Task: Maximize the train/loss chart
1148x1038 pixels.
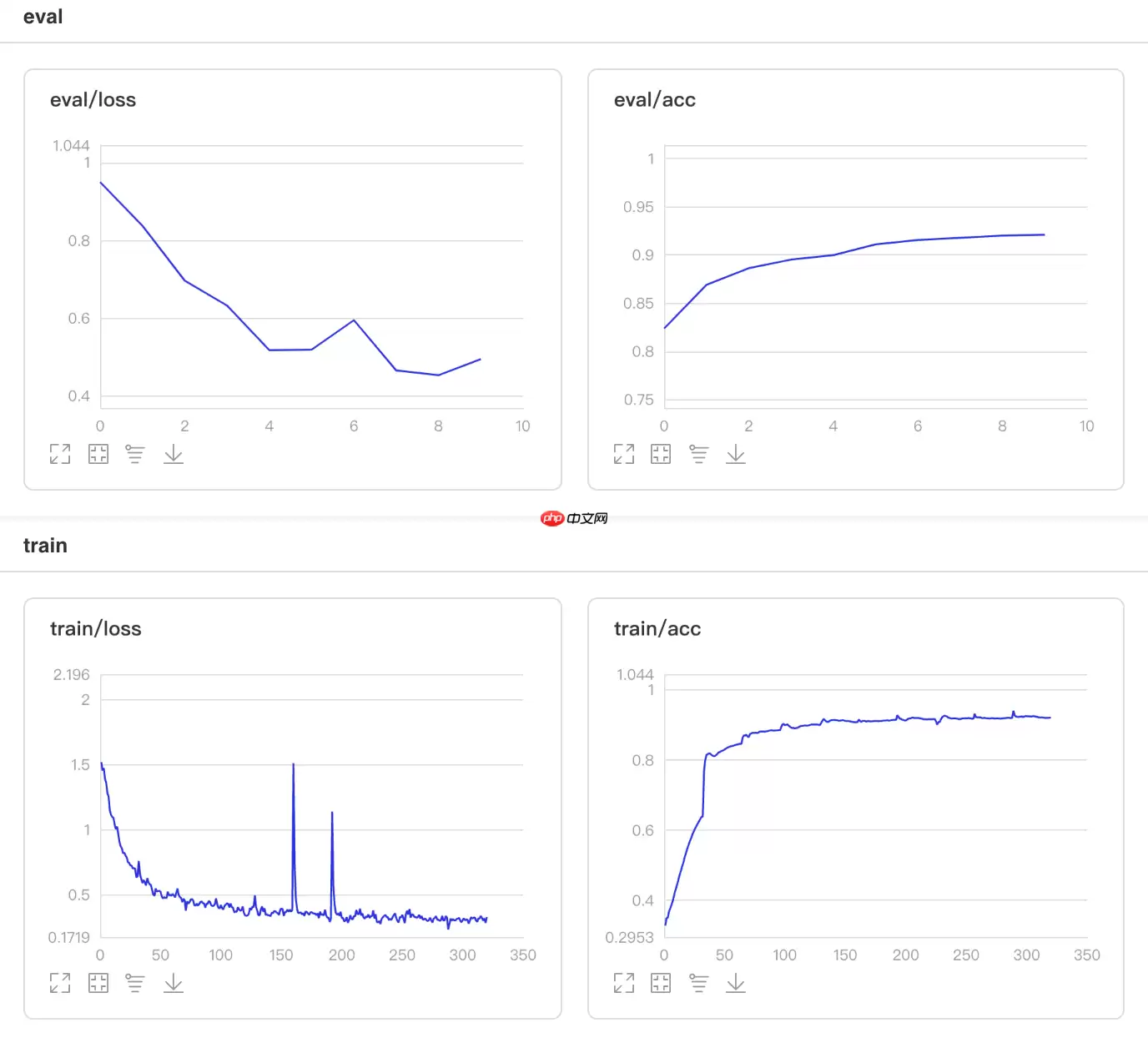Action: (60, 983)
